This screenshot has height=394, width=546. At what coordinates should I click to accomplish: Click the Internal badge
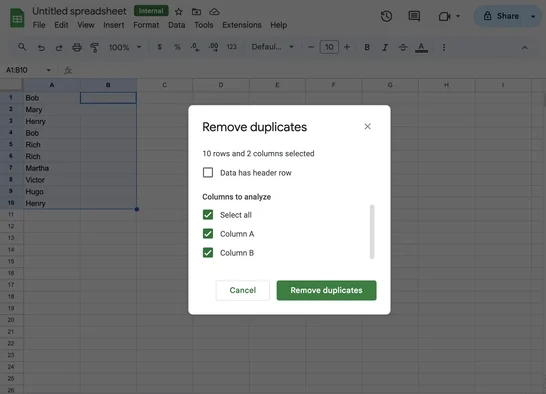point(151,11)
